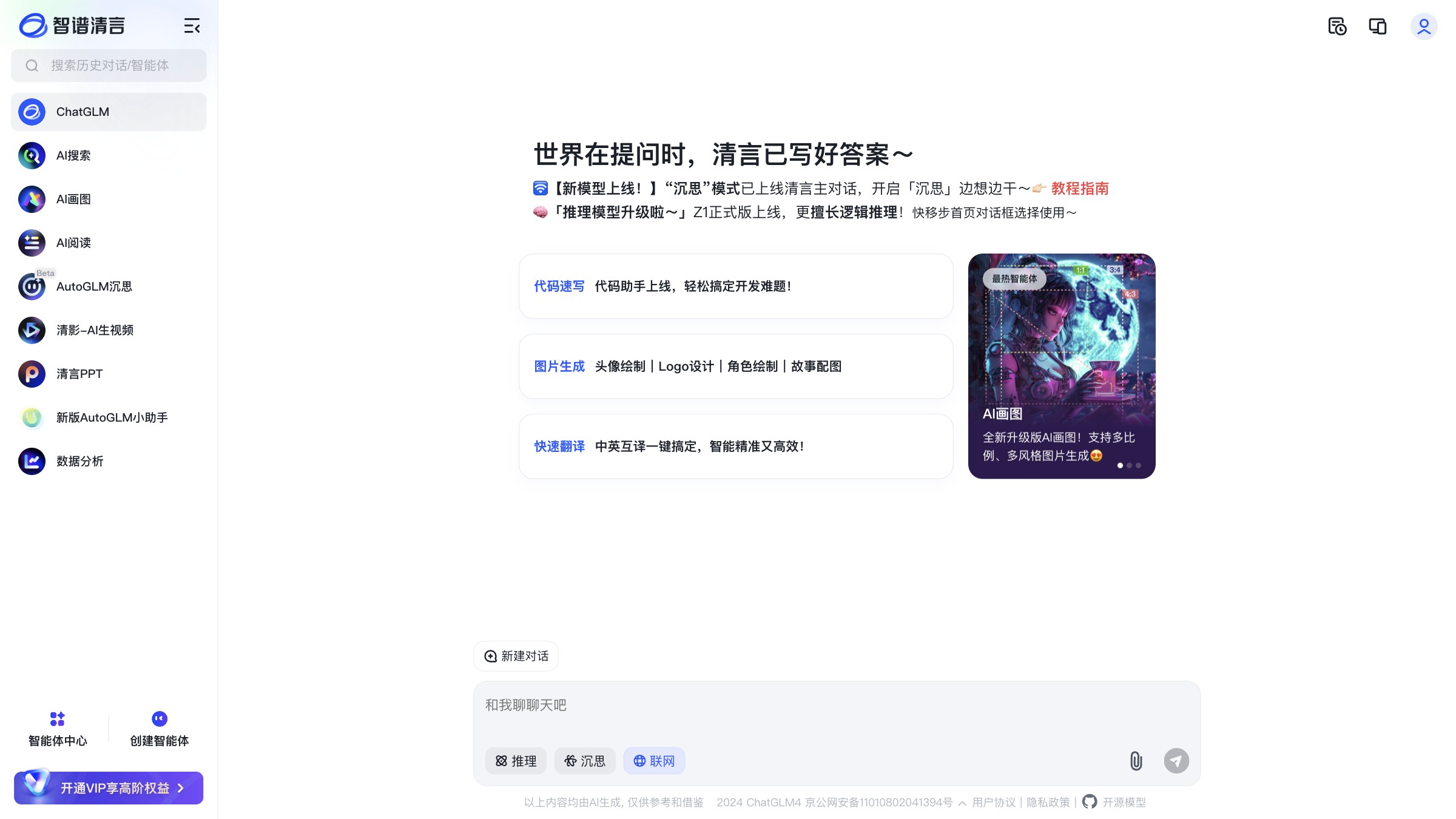View chat history from the top-right icon
1456x819 pixels.
click(1336, 27)
